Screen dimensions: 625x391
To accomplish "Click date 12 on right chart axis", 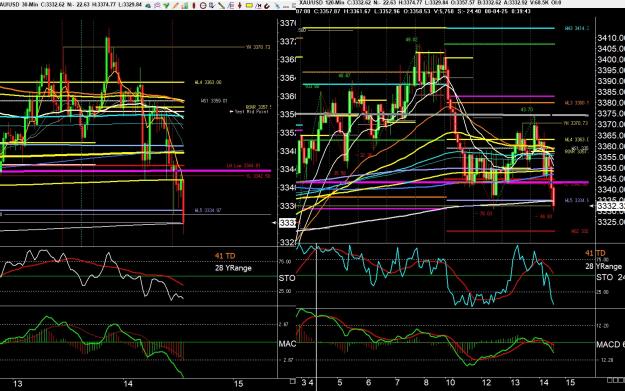I will pos(486,383).
